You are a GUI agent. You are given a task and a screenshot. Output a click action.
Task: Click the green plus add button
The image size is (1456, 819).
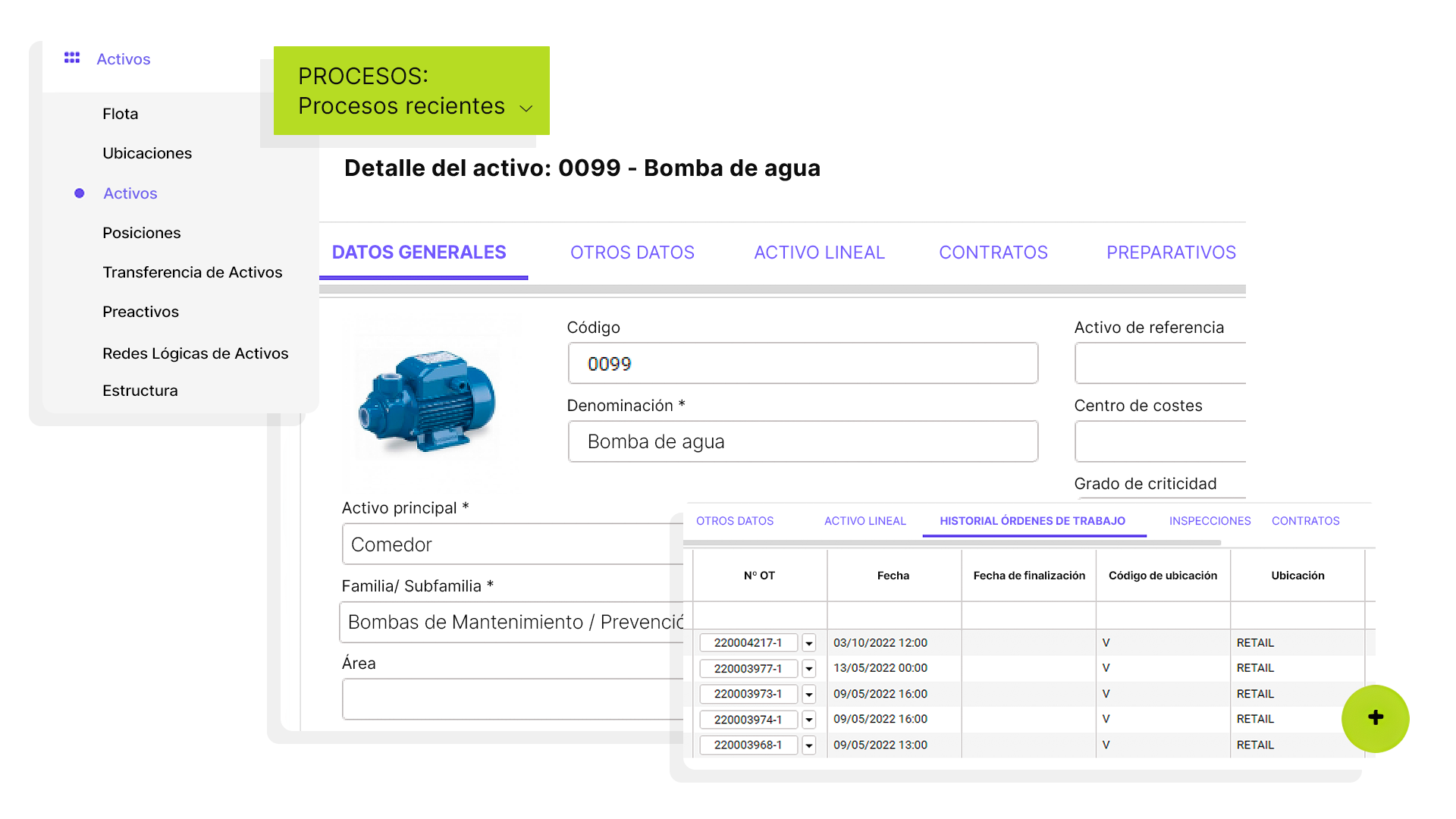click(x=1375, y=718)
